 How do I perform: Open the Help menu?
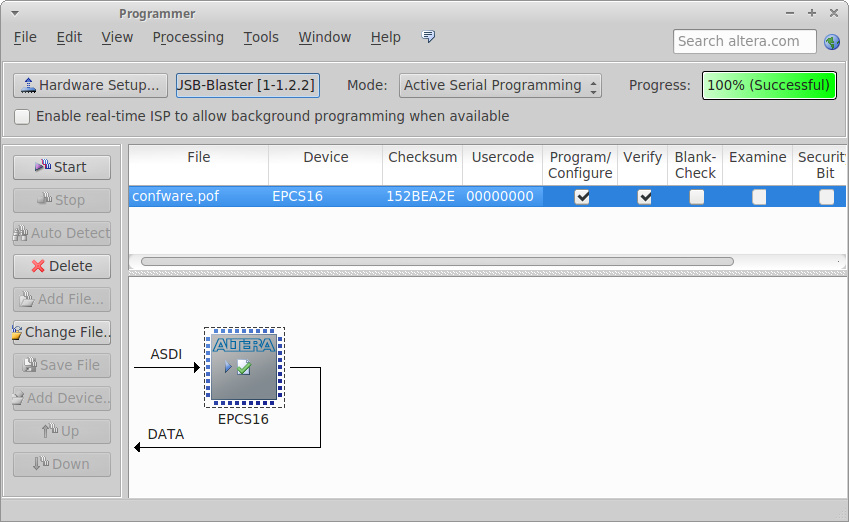coord(386,37)
